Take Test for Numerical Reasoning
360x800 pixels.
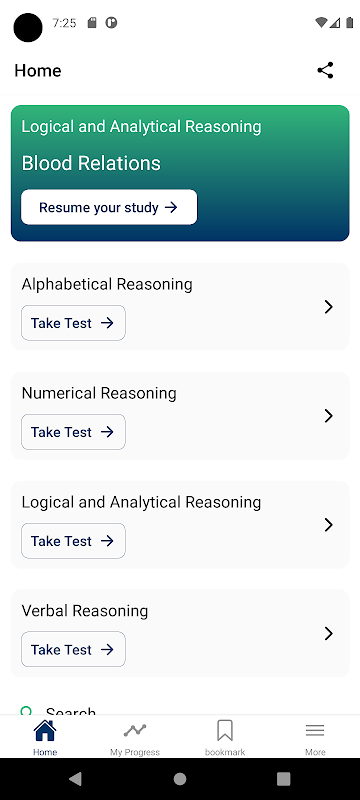(x=73, y=432)
